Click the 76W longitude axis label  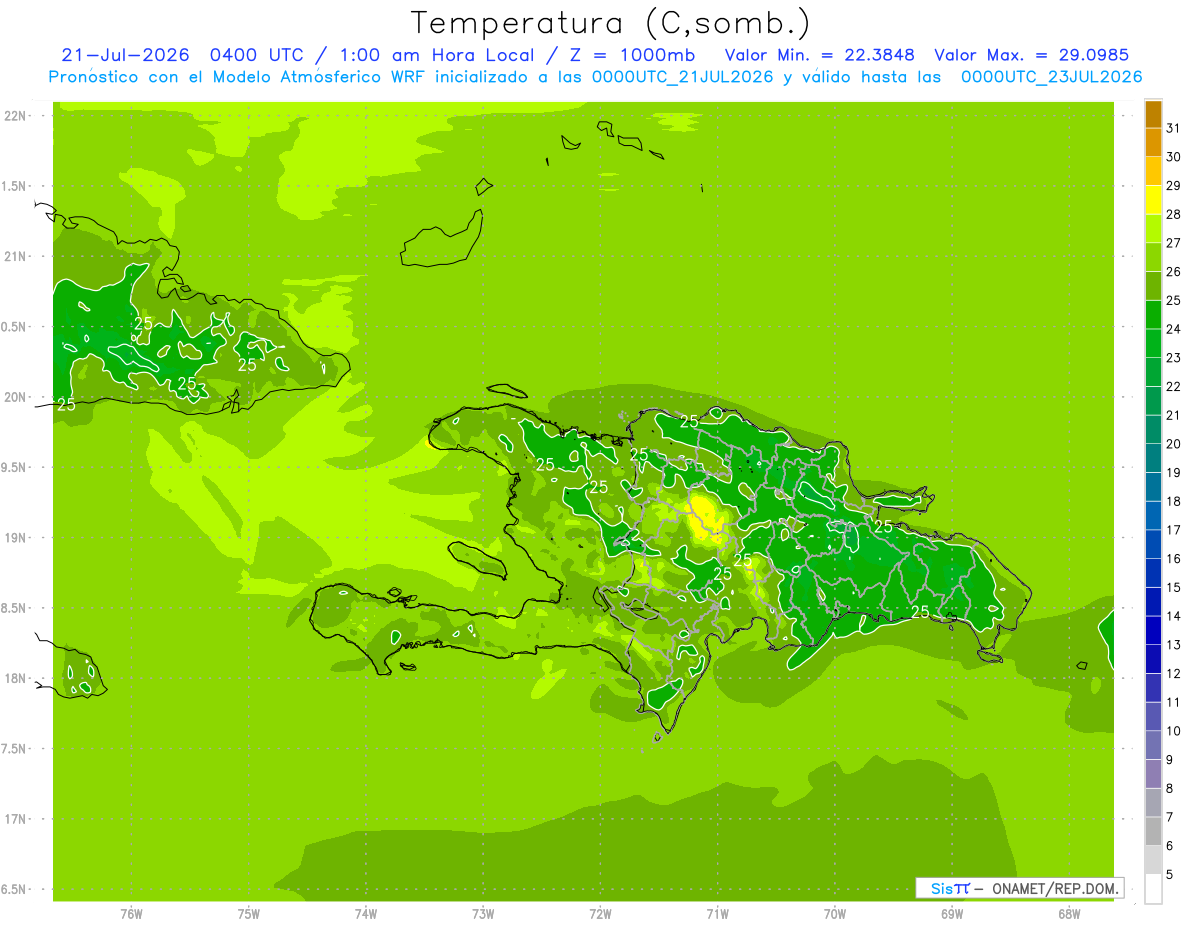(x=131, y=914)
